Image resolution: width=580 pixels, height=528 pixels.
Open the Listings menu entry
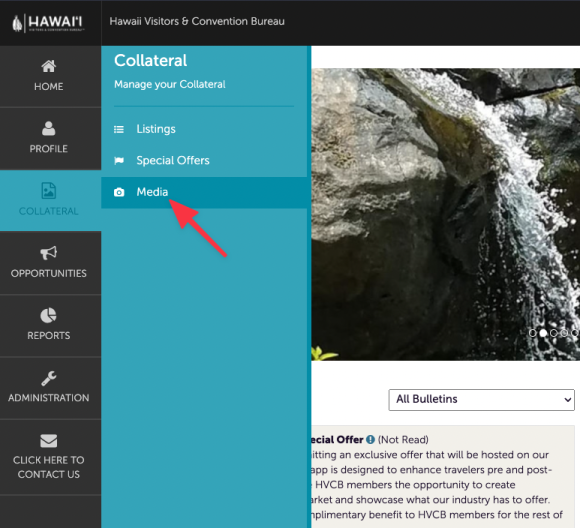point(204,129)
